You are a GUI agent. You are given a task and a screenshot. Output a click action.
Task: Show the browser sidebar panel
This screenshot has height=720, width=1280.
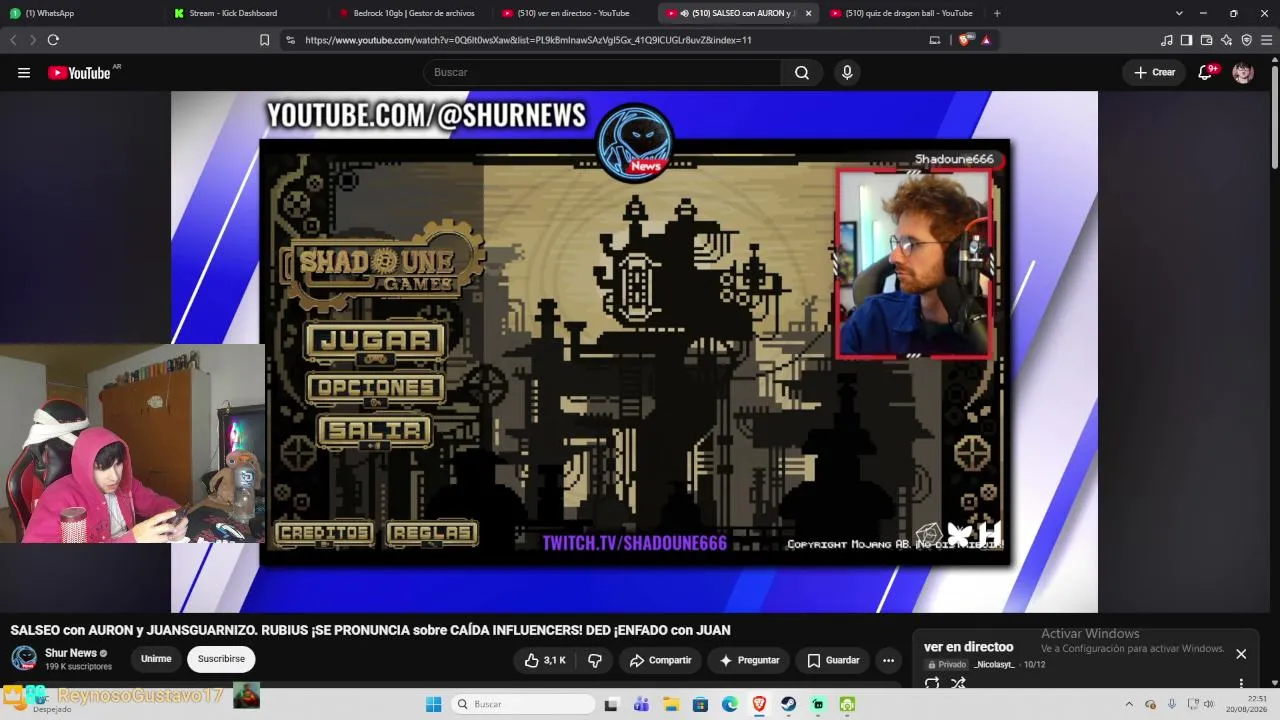[1186, 40]
